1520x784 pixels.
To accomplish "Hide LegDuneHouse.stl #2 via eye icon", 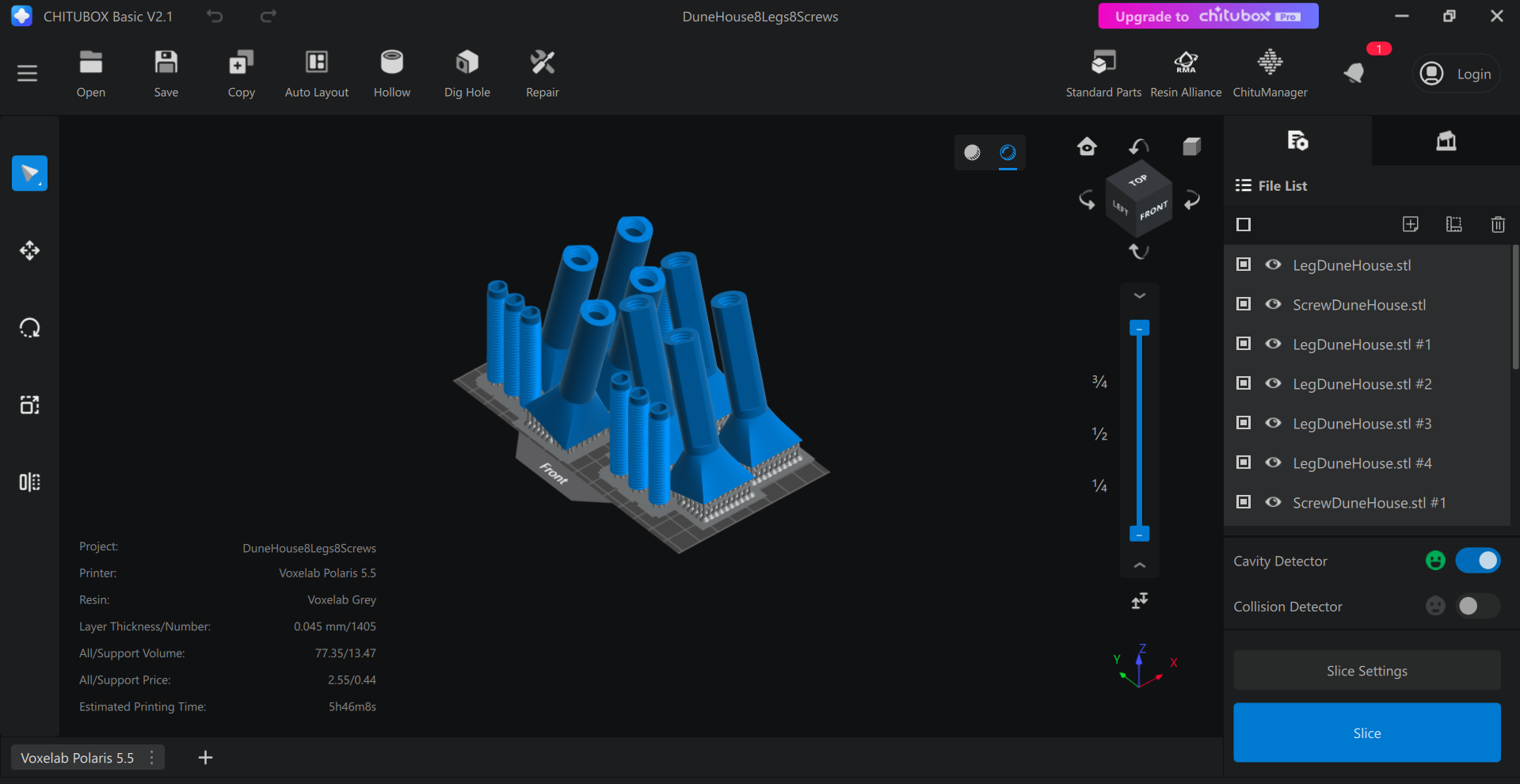I will pos(1273,383).
